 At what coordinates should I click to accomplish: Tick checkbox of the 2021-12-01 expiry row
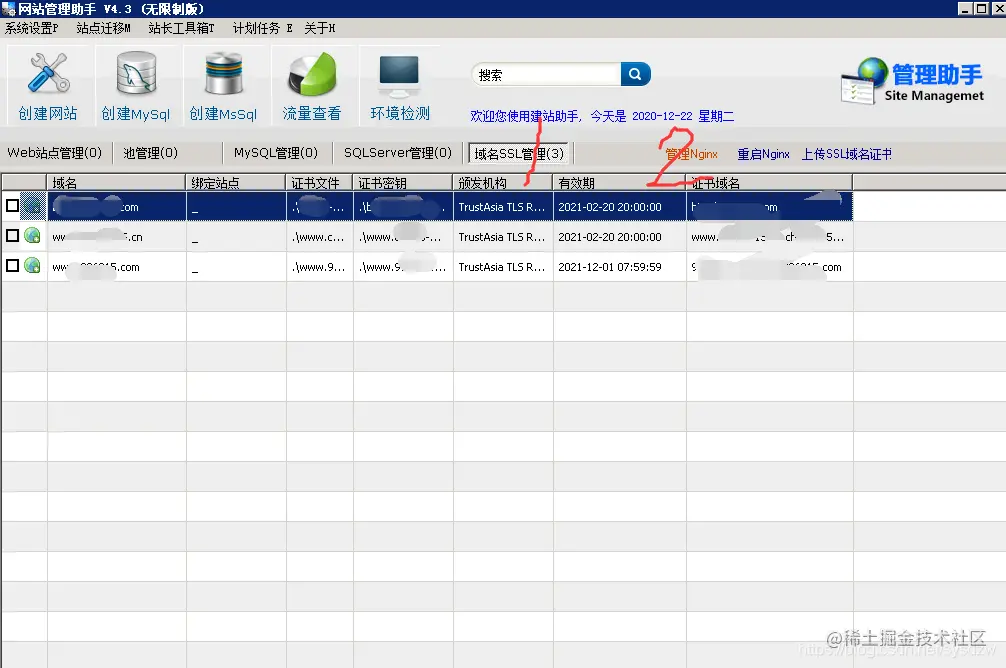(12, 266)
